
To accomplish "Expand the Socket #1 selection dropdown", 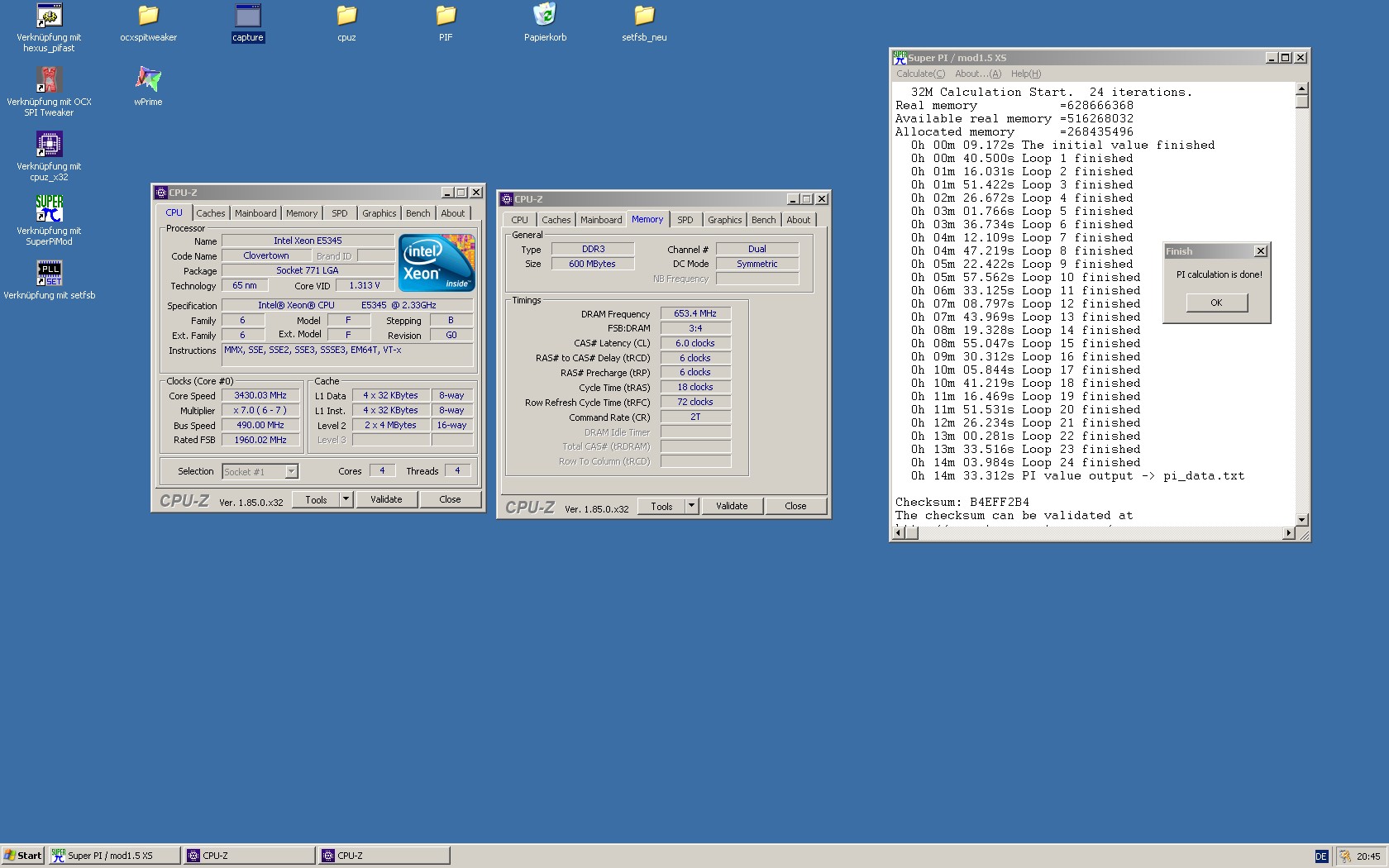I will (291, 471).
